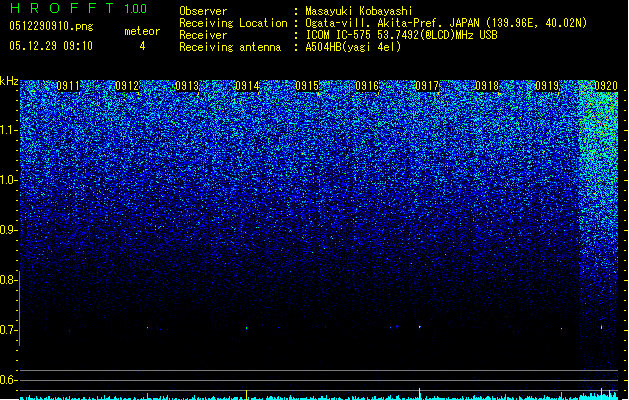The image size is (629, 400).
Task: Click the cyan signal strength graph at bottom
Action: 300,396
